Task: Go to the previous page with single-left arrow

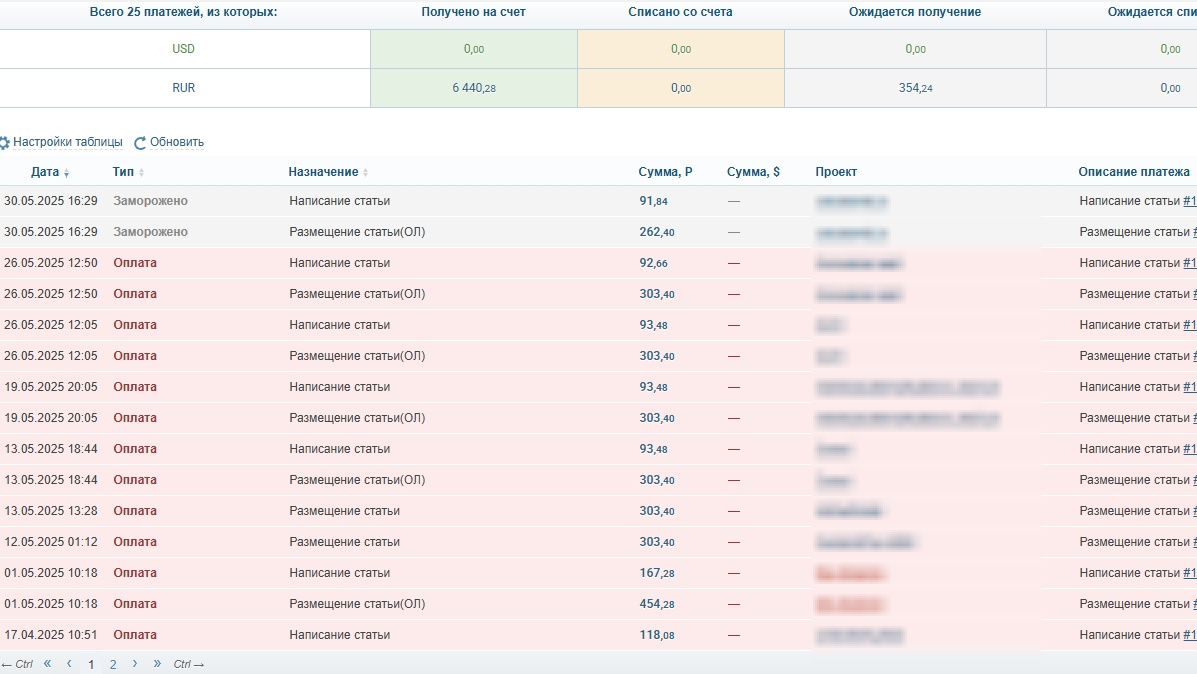Action: (x=69, y=663)
